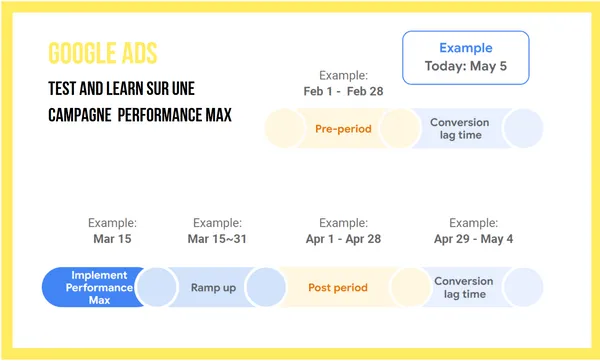Select the Feb 1 - Feb 28 date text
The width and height of the screenshot is (600, 361).
(343, 91)
